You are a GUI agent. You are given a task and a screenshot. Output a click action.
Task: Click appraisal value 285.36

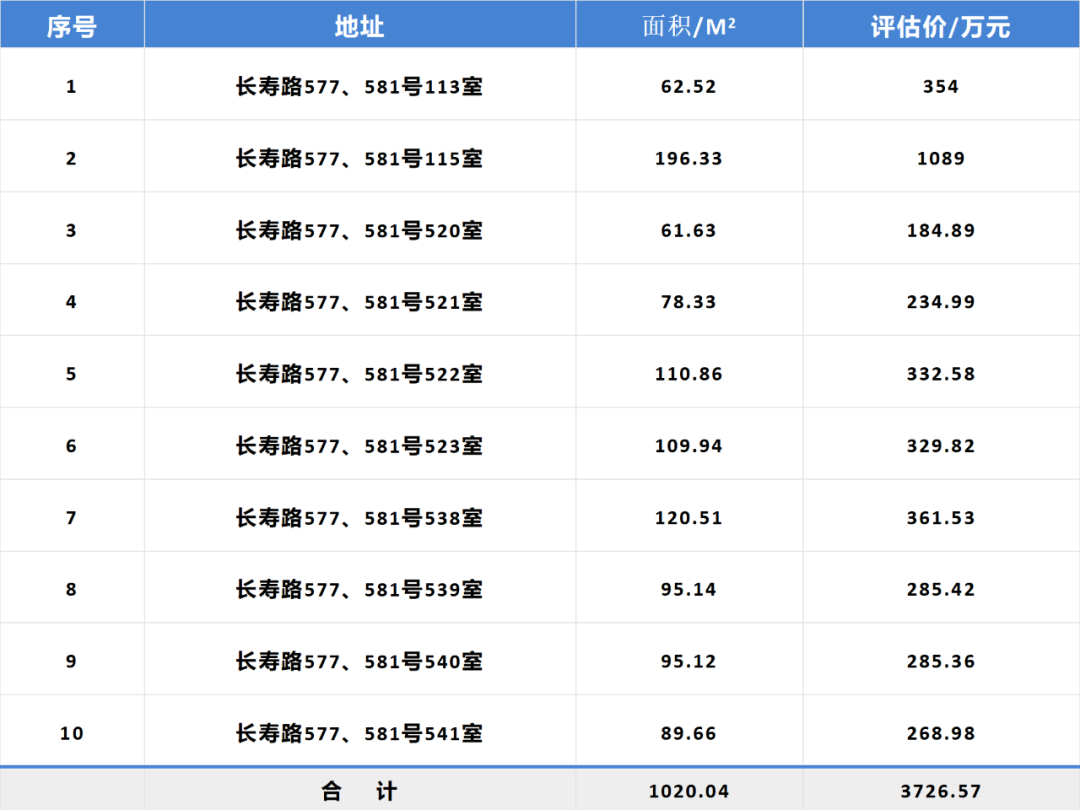(941, 661)
